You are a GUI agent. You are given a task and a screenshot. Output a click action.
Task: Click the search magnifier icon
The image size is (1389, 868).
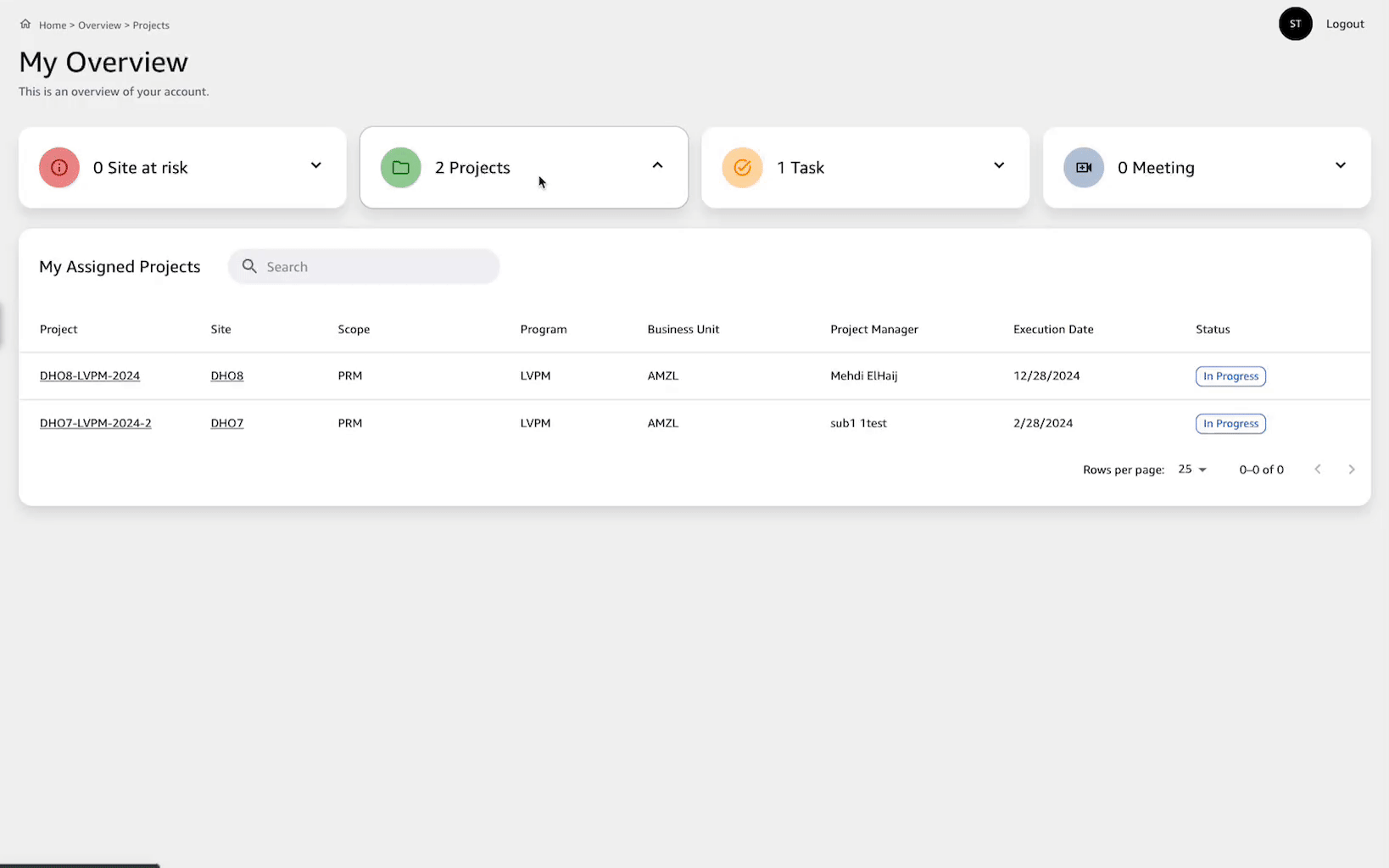[x=249, y=266]
